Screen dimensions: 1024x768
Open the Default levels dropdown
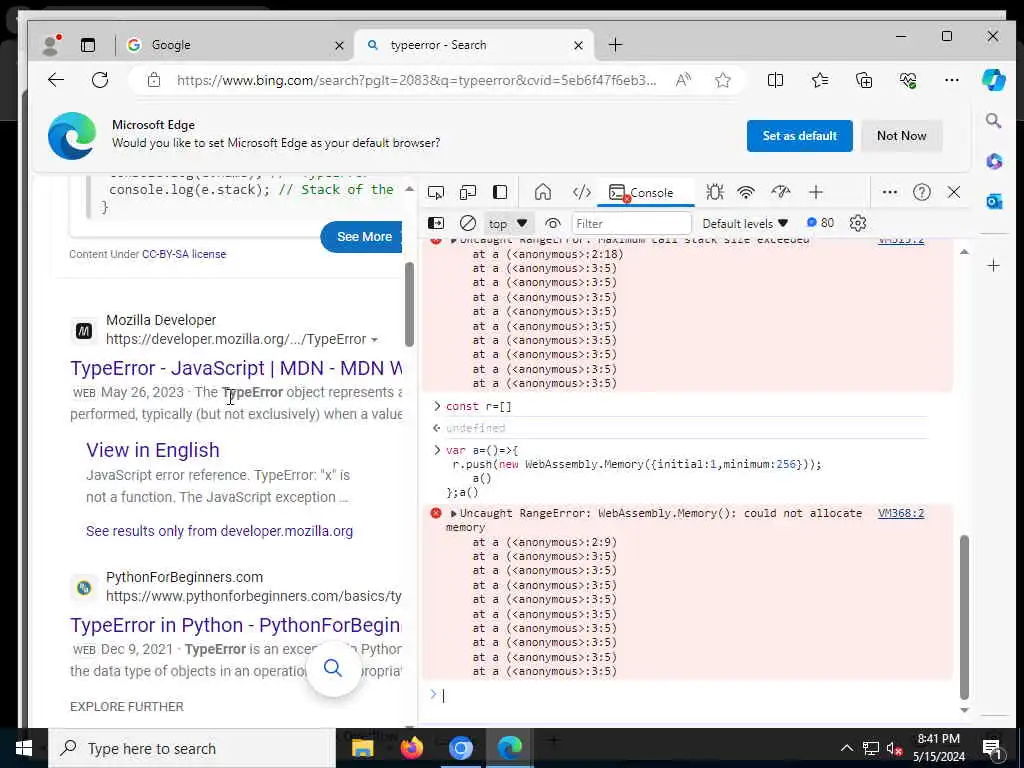point(745,223)
